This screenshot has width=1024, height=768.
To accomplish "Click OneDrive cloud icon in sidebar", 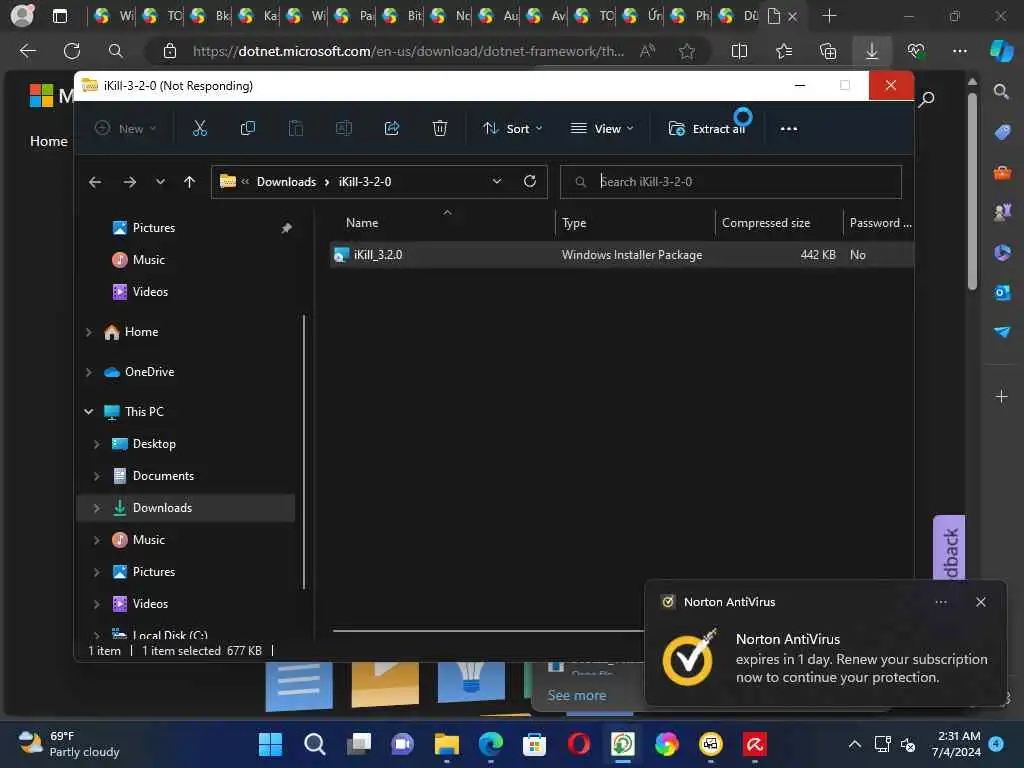I will coord(112,372).
